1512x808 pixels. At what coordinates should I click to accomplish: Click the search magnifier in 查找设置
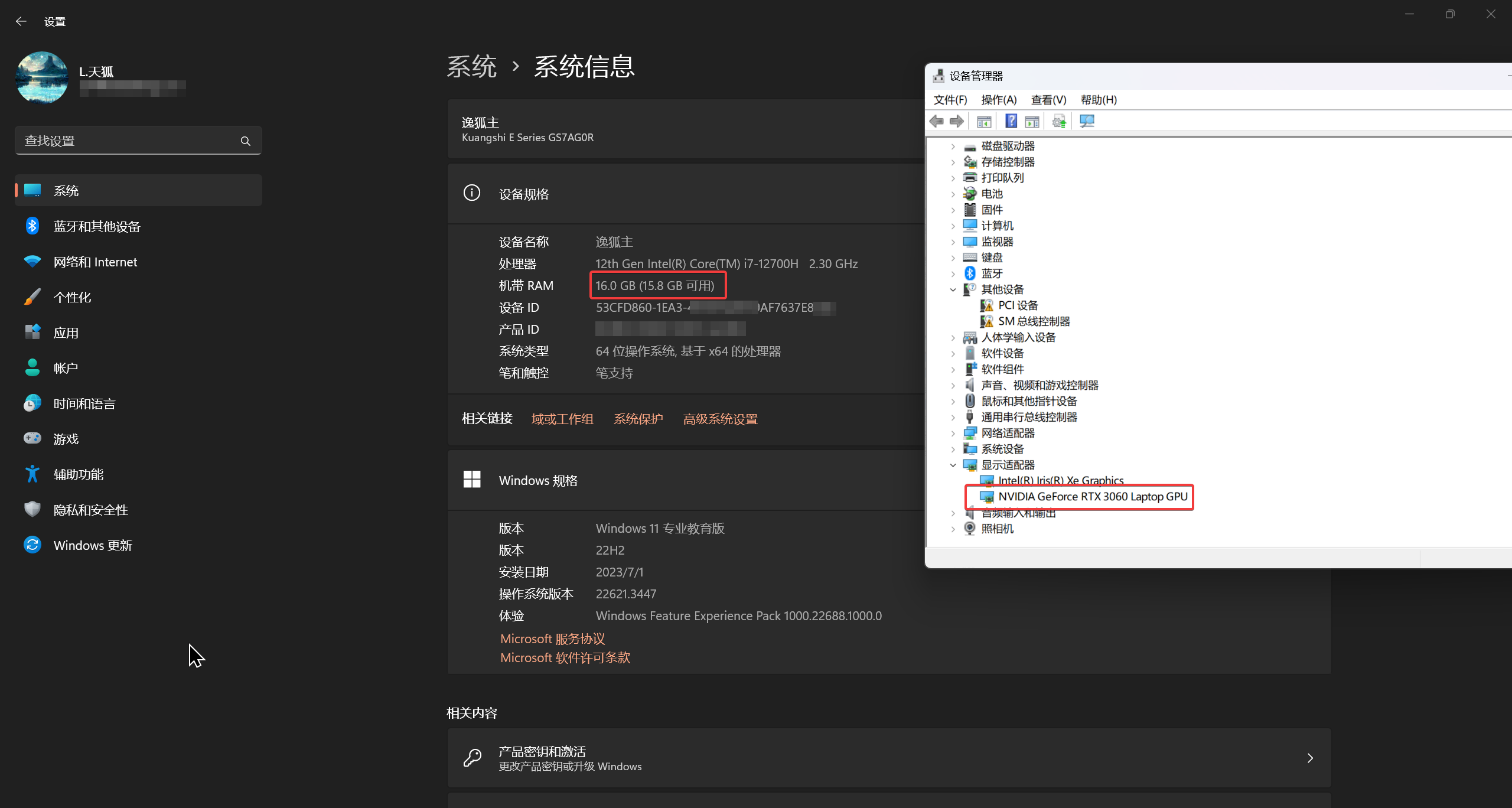tap(246, 141)
